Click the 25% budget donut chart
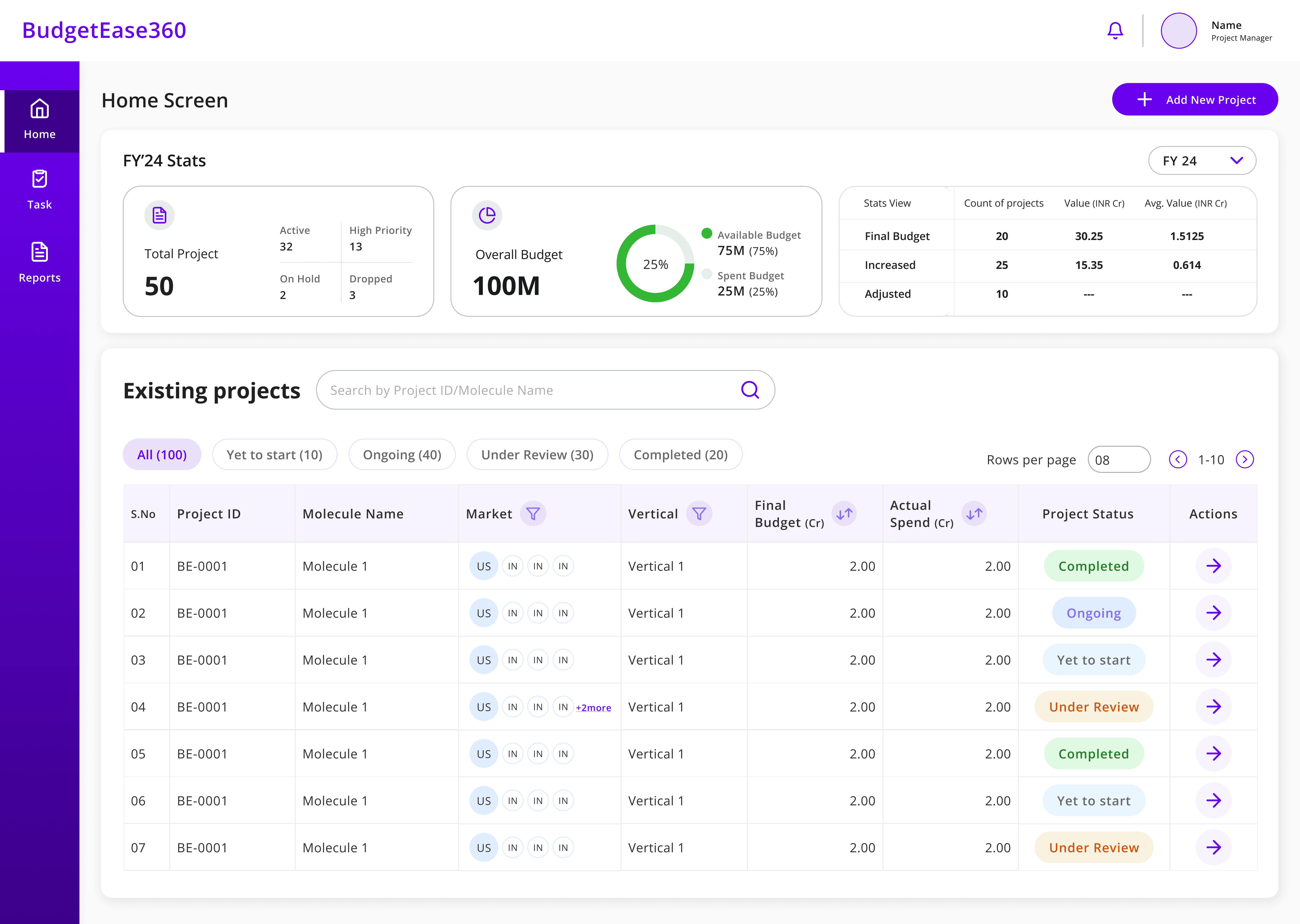This screenshot has width=1300, height=924. pyautogui.click(x=655, y=264)
